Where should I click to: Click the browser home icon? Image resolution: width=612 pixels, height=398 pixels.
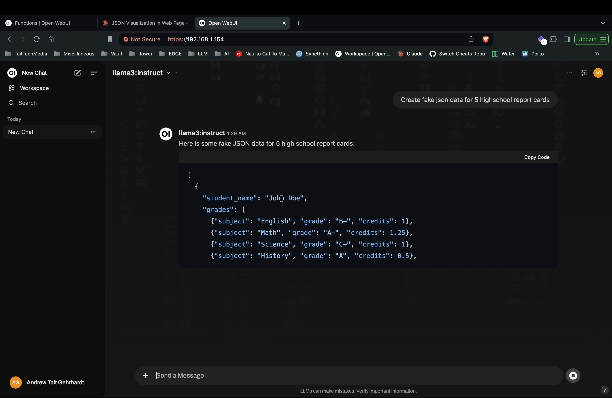[51, 39]
